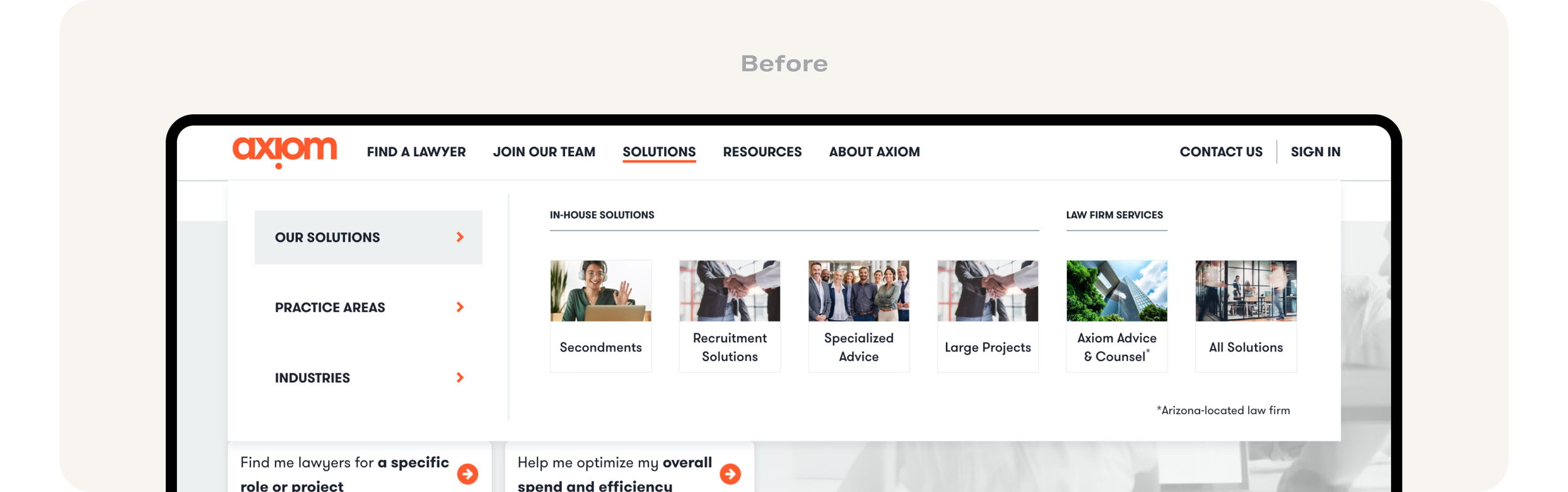
Task: Open the Large Projects handshake image
Action: click(x=988, y=291)
